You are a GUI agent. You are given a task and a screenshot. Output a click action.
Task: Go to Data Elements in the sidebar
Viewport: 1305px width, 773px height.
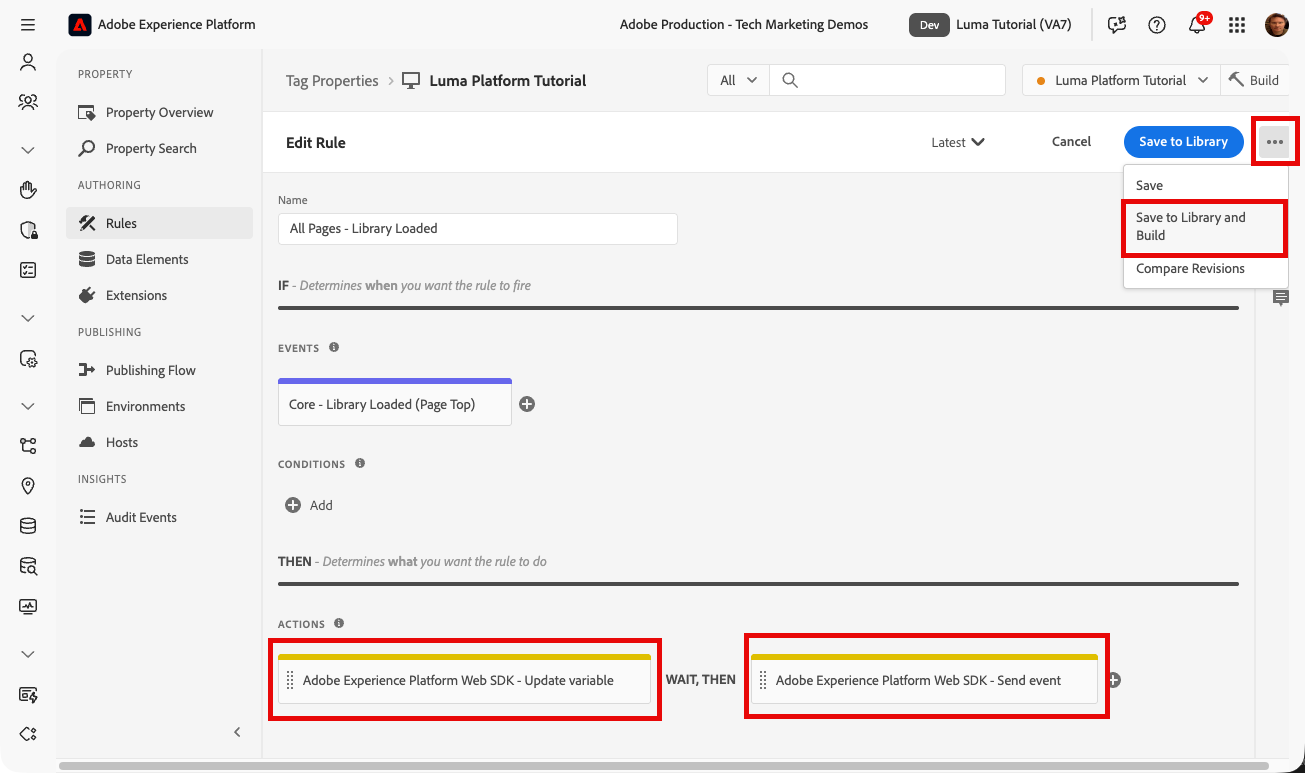coord(147,259)
